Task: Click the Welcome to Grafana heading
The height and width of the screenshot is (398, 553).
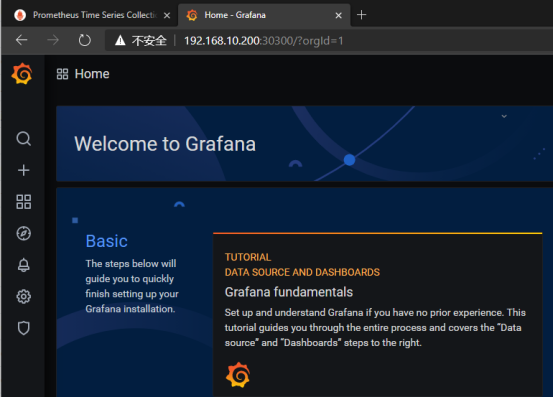Action: coord(165,144)
